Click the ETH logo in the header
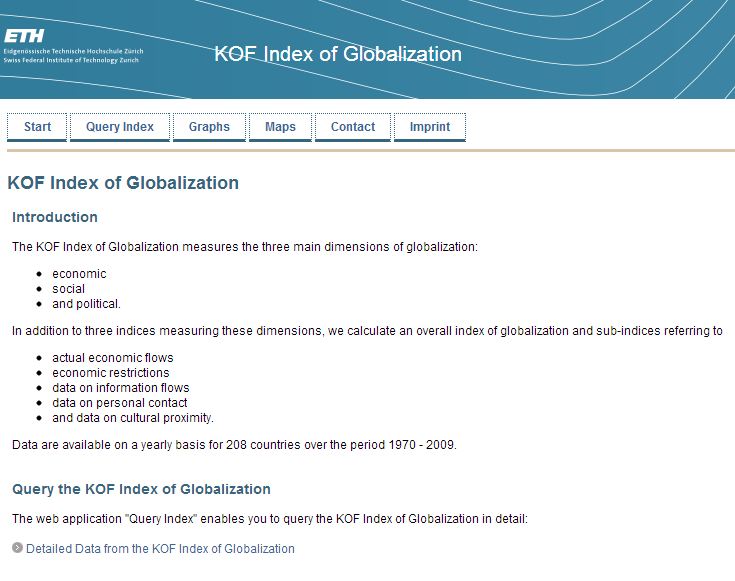 (24, 36)
